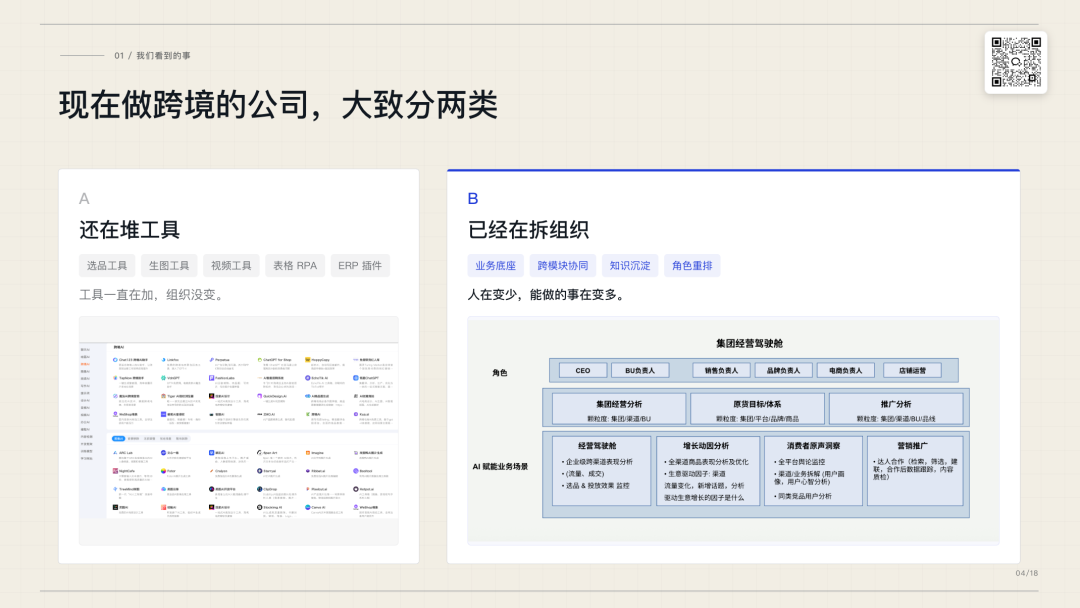Click the text 人在变少，能做的事在变多。

548,295
